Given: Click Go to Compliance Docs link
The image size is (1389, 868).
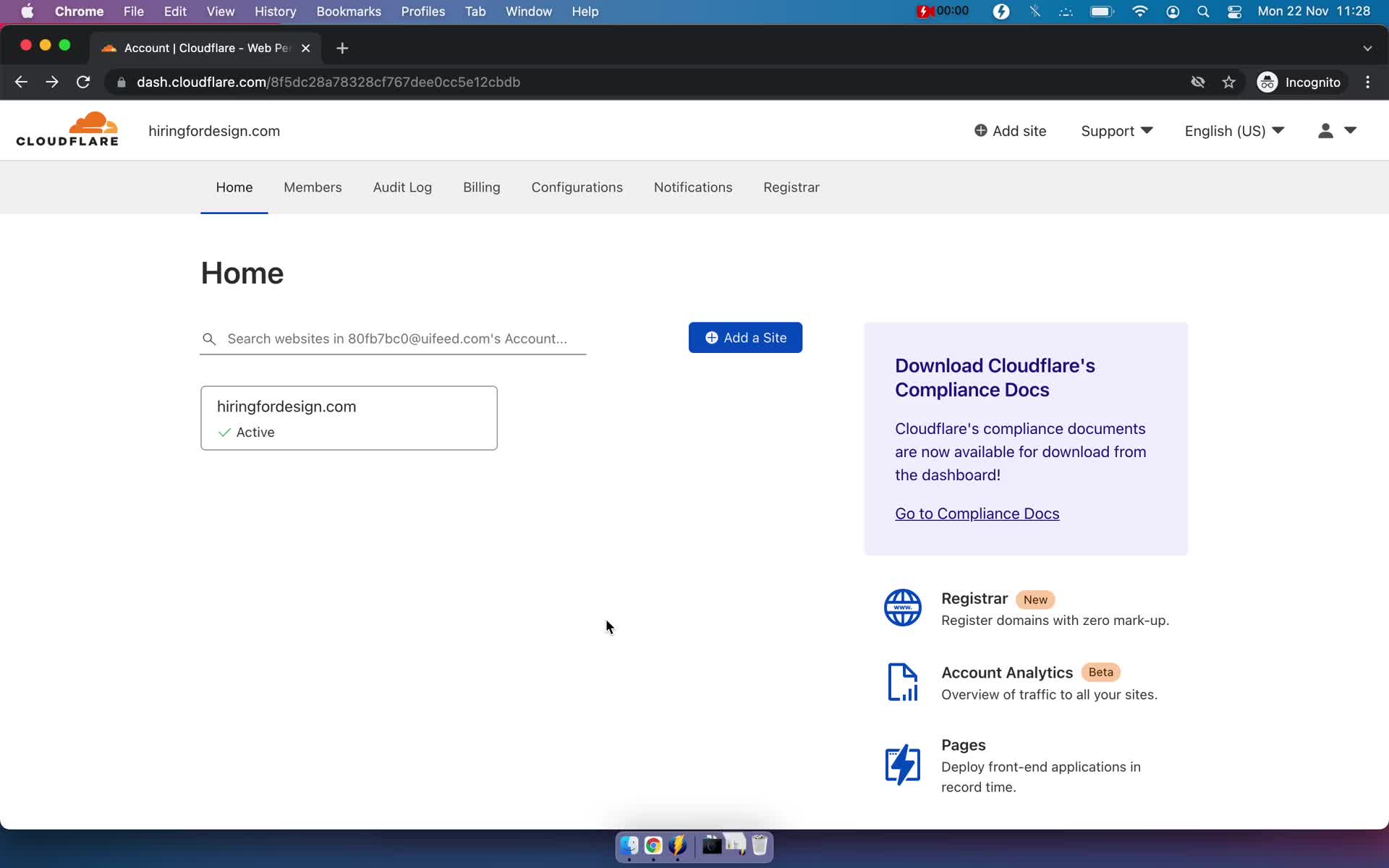Looking at the screenshot, I should (x=977, y=513).
